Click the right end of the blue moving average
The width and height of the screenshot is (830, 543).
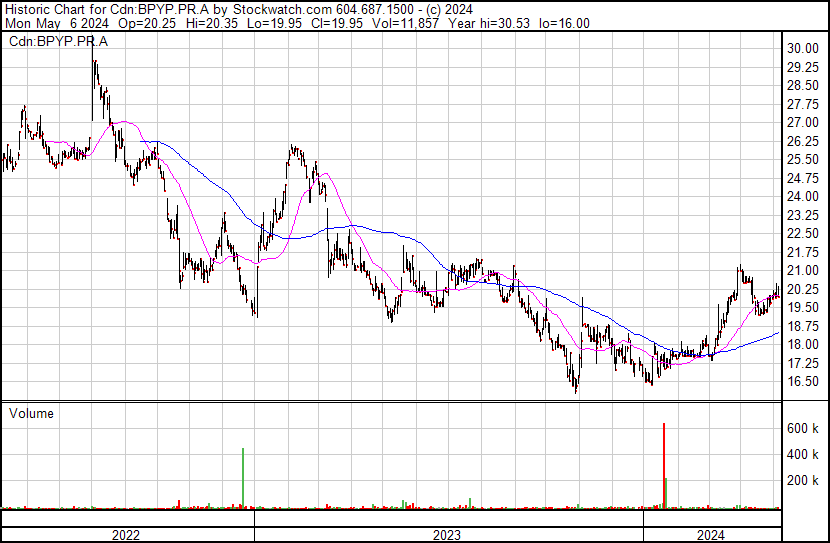pos(777,334)
